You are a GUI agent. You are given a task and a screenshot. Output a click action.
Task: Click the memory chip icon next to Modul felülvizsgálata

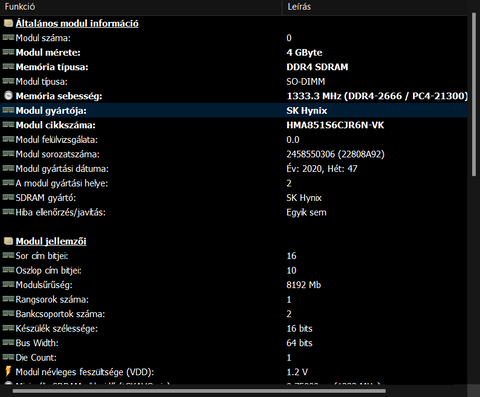[x=8, y=139]
